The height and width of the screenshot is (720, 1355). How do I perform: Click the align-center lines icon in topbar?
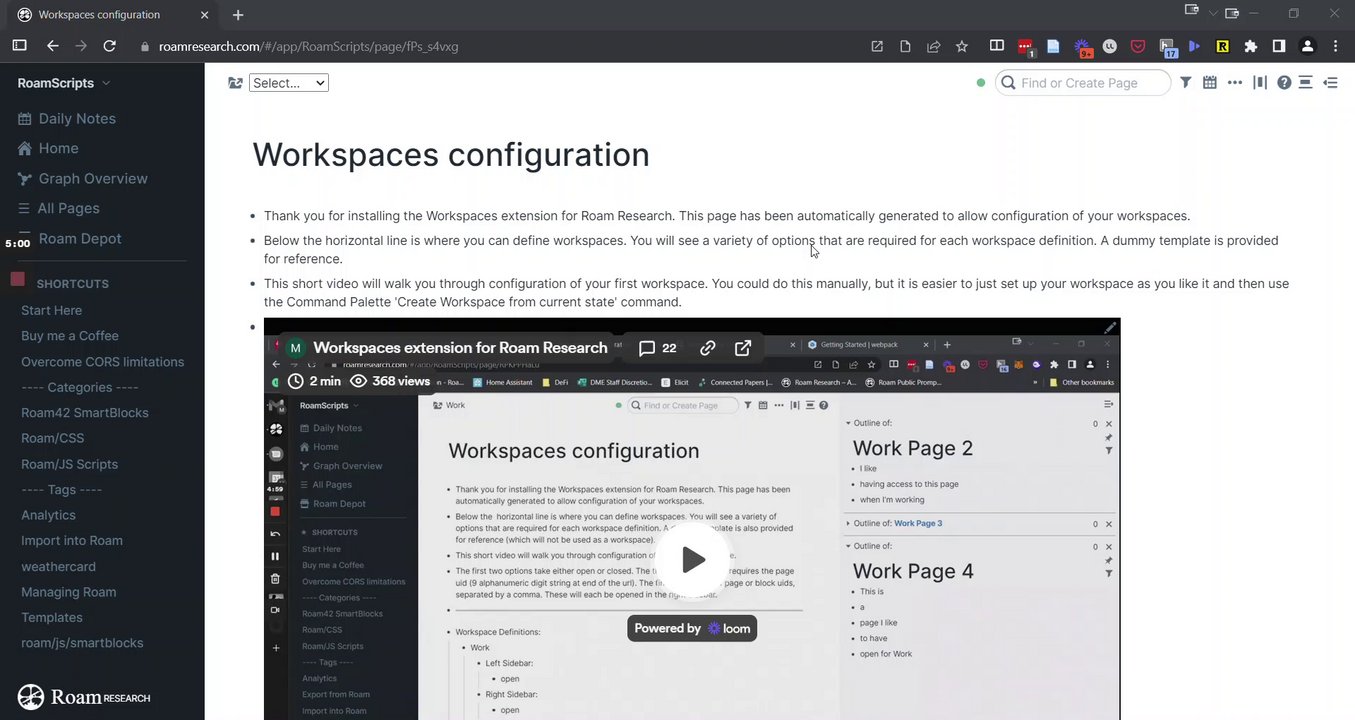[x=1305, y=83]
